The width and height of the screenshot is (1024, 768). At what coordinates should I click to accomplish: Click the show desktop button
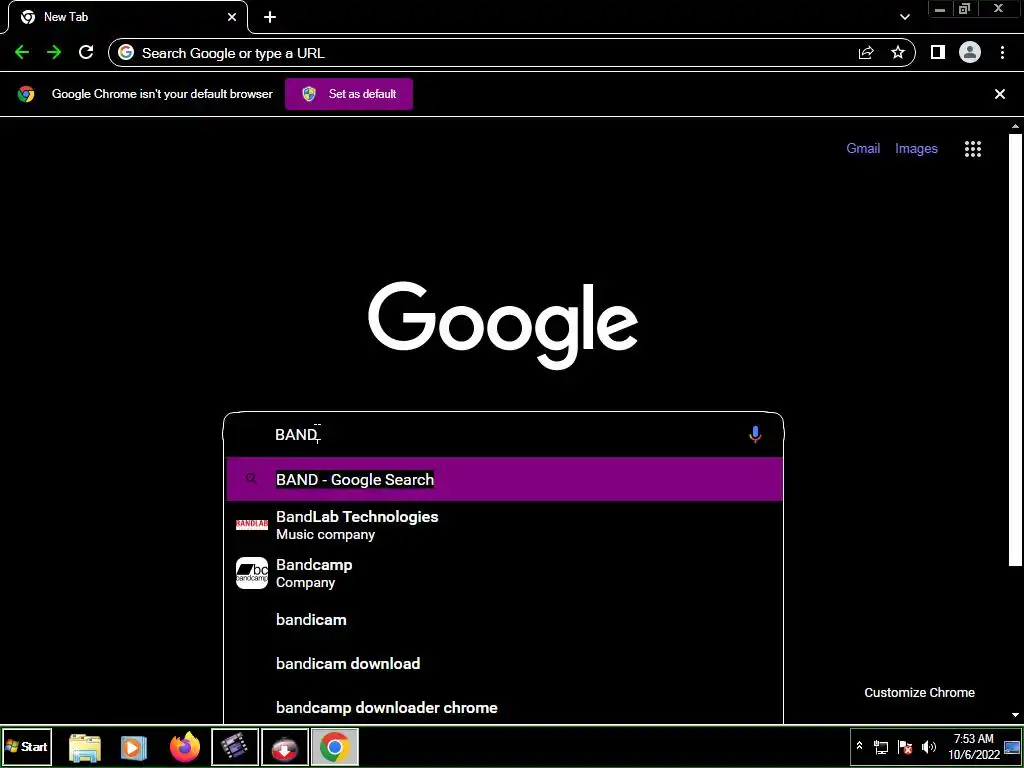[x=1012, y=747]
